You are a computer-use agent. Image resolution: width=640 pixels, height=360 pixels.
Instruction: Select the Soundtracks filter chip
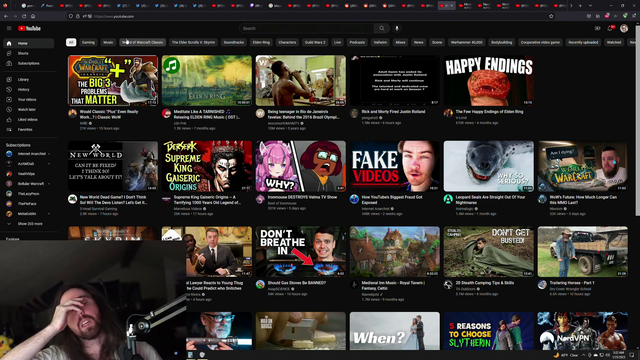(x=234, y=42)
